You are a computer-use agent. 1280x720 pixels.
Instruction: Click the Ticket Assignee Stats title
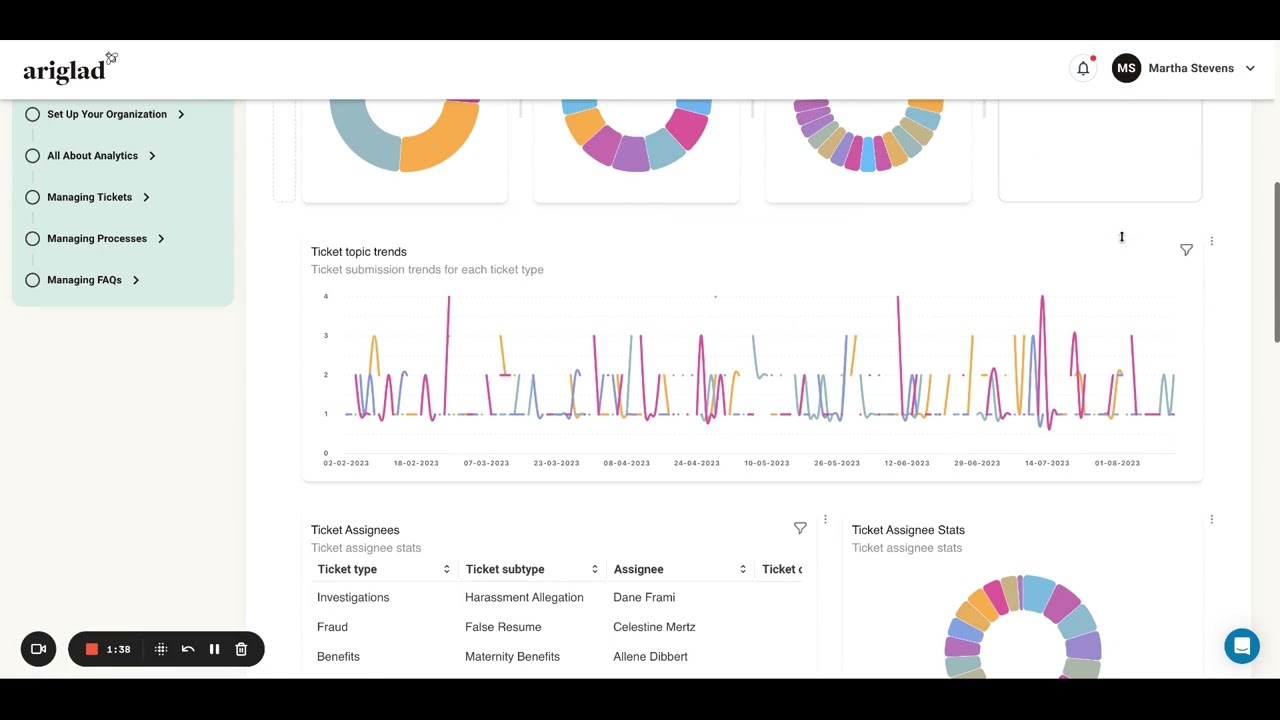pos(908,530)
